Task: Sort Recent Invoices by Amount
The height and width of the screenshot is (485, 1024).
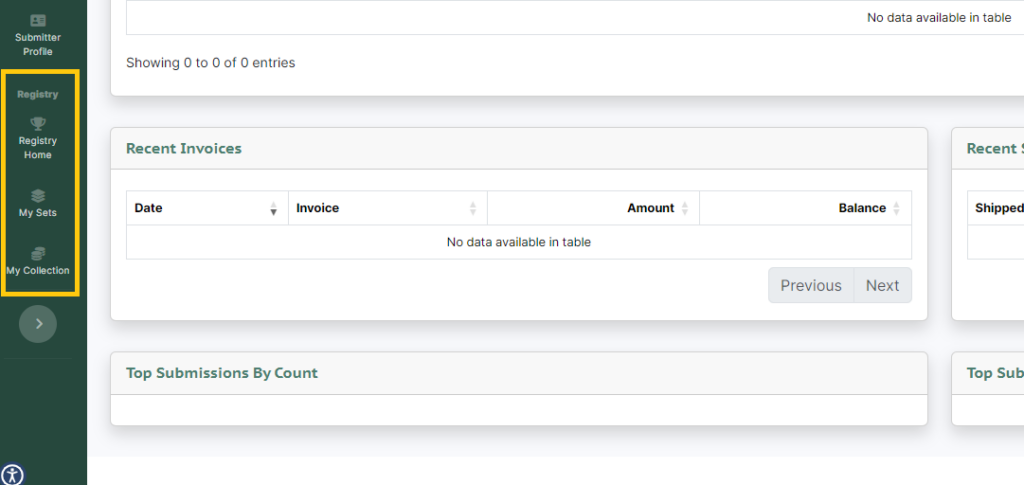Action: 593,208
